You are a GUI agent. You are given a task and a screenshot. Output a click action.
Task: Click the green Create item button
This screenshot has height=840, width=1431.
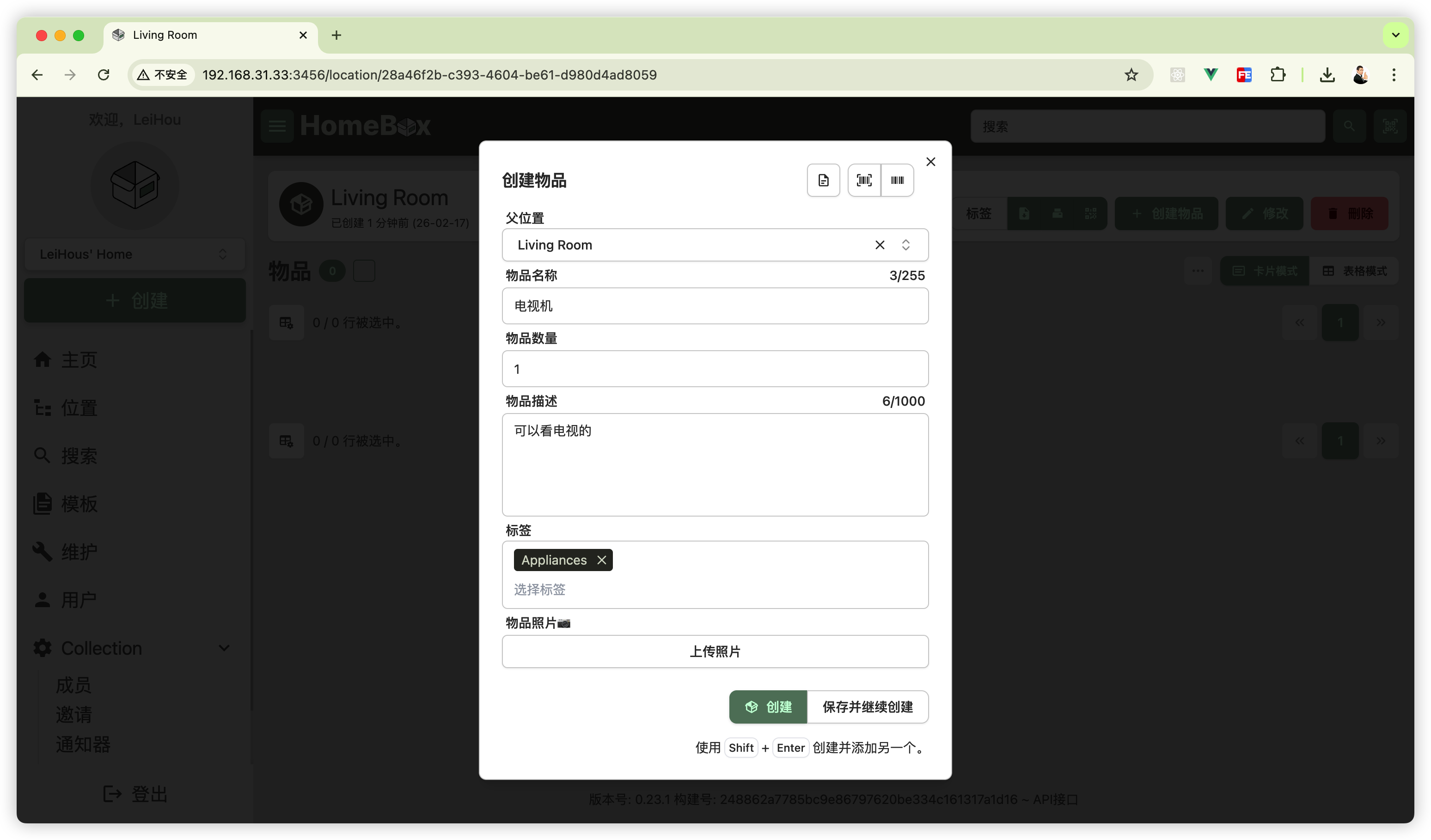(x=768, y=706)
